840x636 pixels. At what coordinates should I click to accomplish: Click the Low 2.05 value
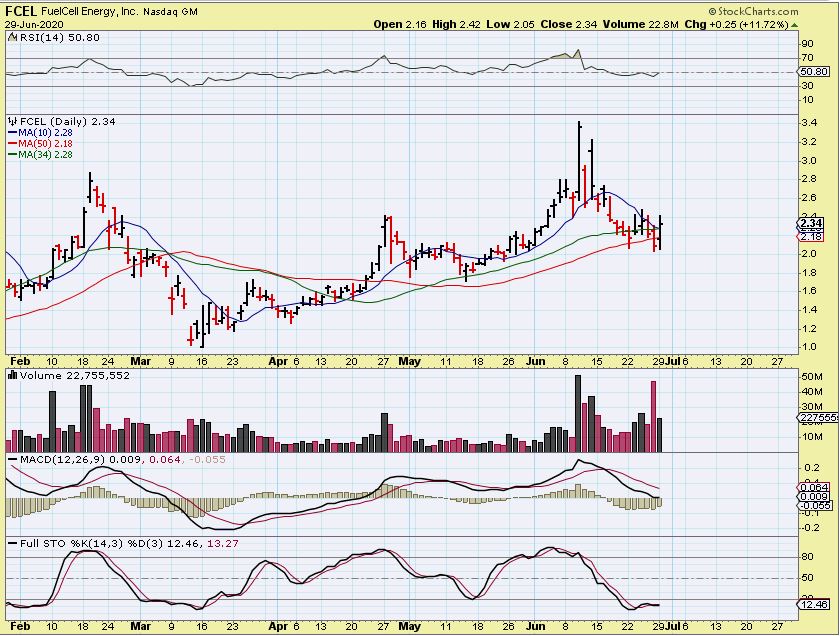coord(510,25)
